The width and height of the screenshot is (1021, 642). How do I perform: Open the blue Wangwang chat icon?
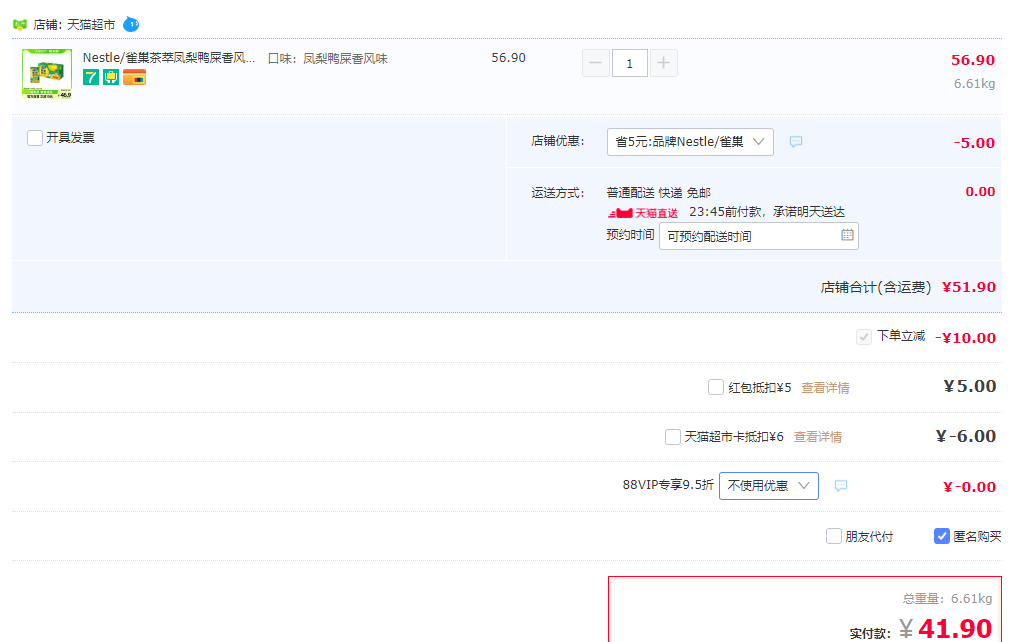point(131,24)
